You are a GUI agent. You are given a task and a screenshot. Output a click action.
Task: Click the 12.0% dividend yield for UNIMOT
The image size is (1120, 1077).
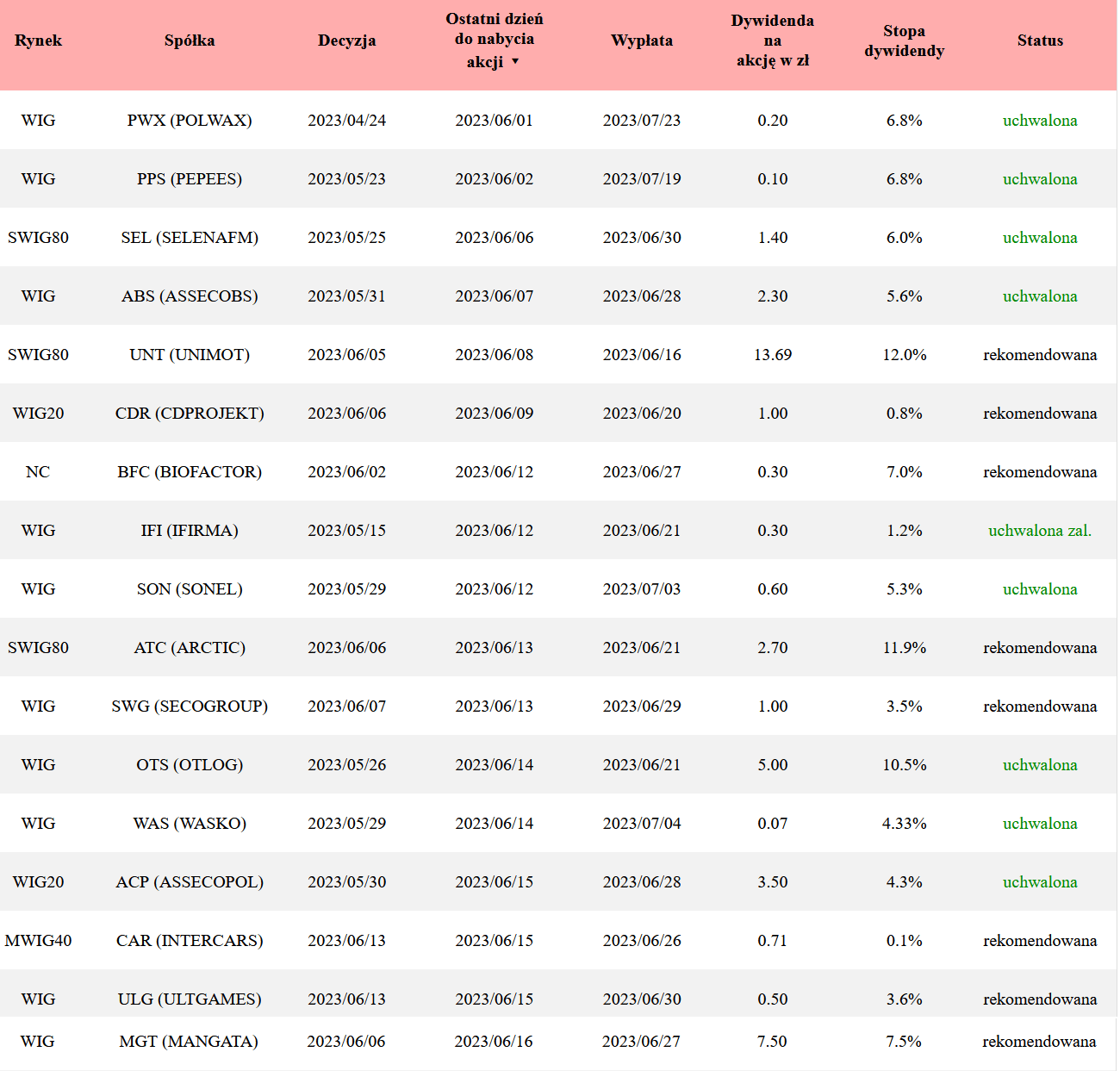pos(904,355)
